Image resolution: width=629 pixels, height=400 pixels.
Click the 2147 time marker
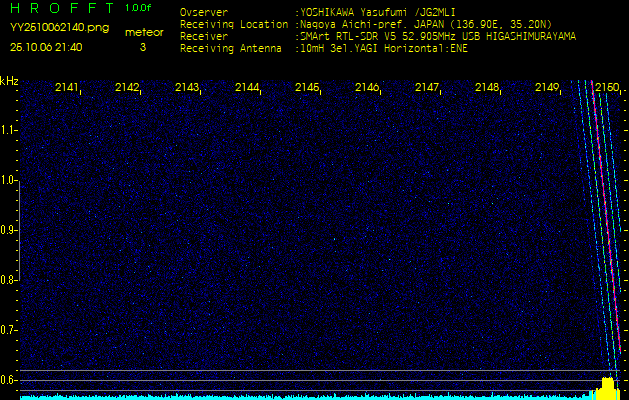pos(427,88)
